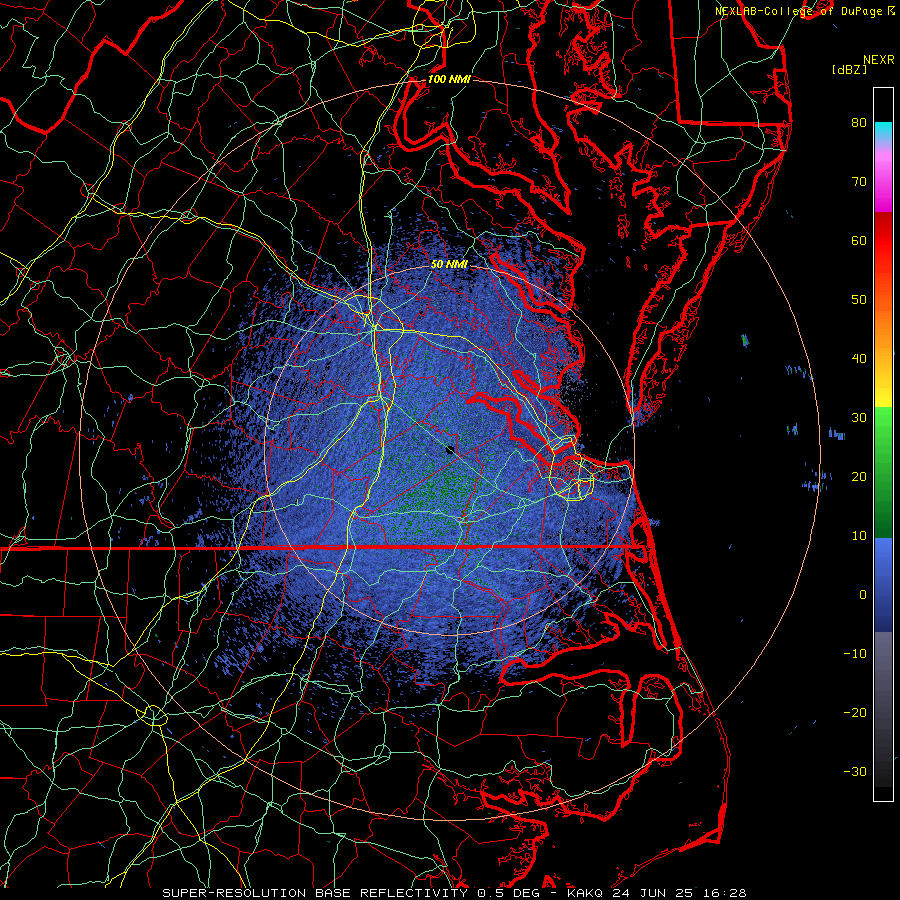Click the 70 dBZ scale value
Image resolution: width=900 pixels, height=900 pixels.
tap(859, 181)
